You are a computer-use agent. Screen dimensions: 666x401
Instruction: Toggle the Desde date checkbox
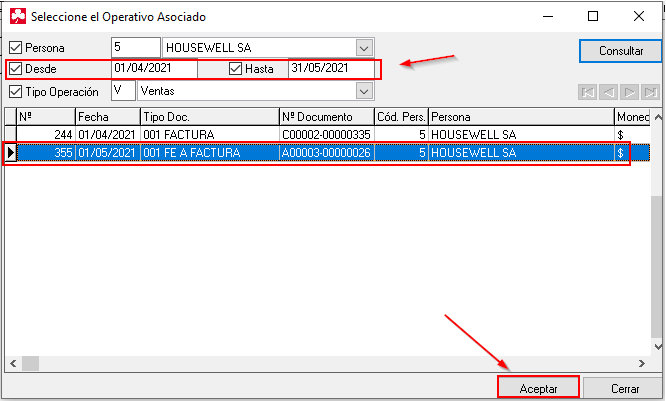[15, 69]
